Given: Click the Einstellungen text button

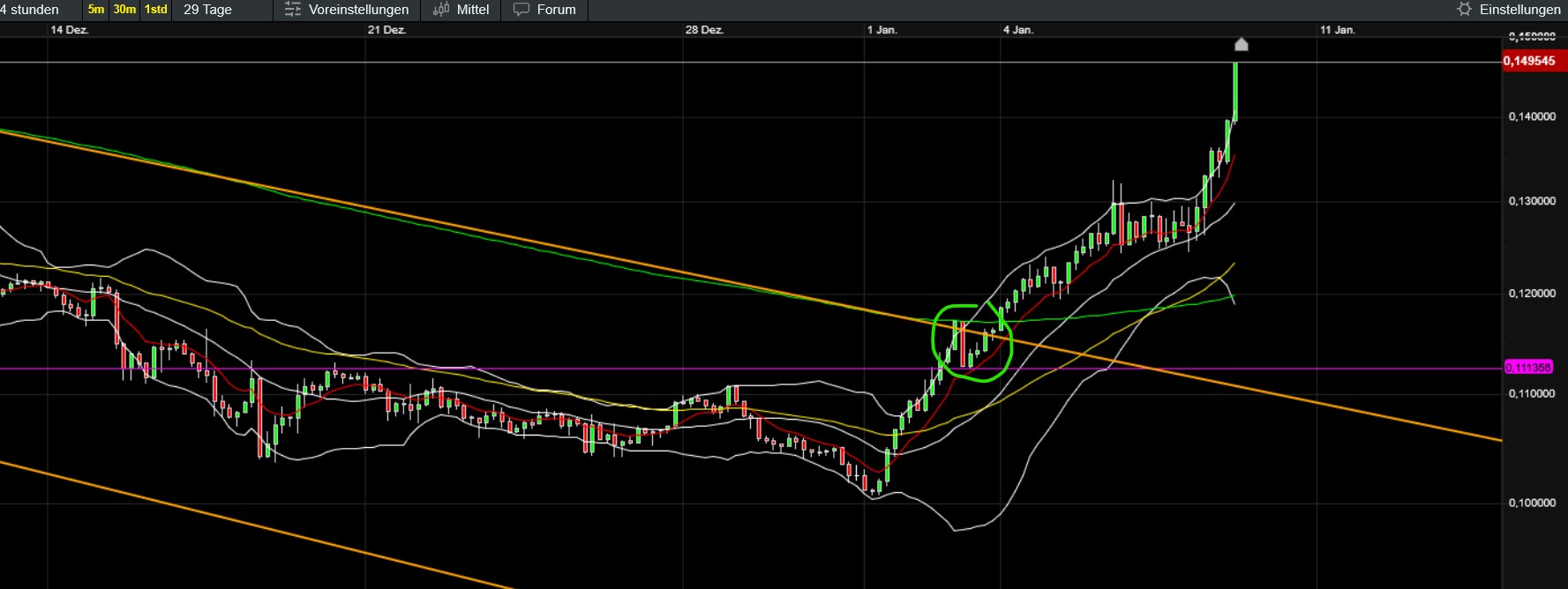Looking at the screenshot, I should (x=1519, y=10).
